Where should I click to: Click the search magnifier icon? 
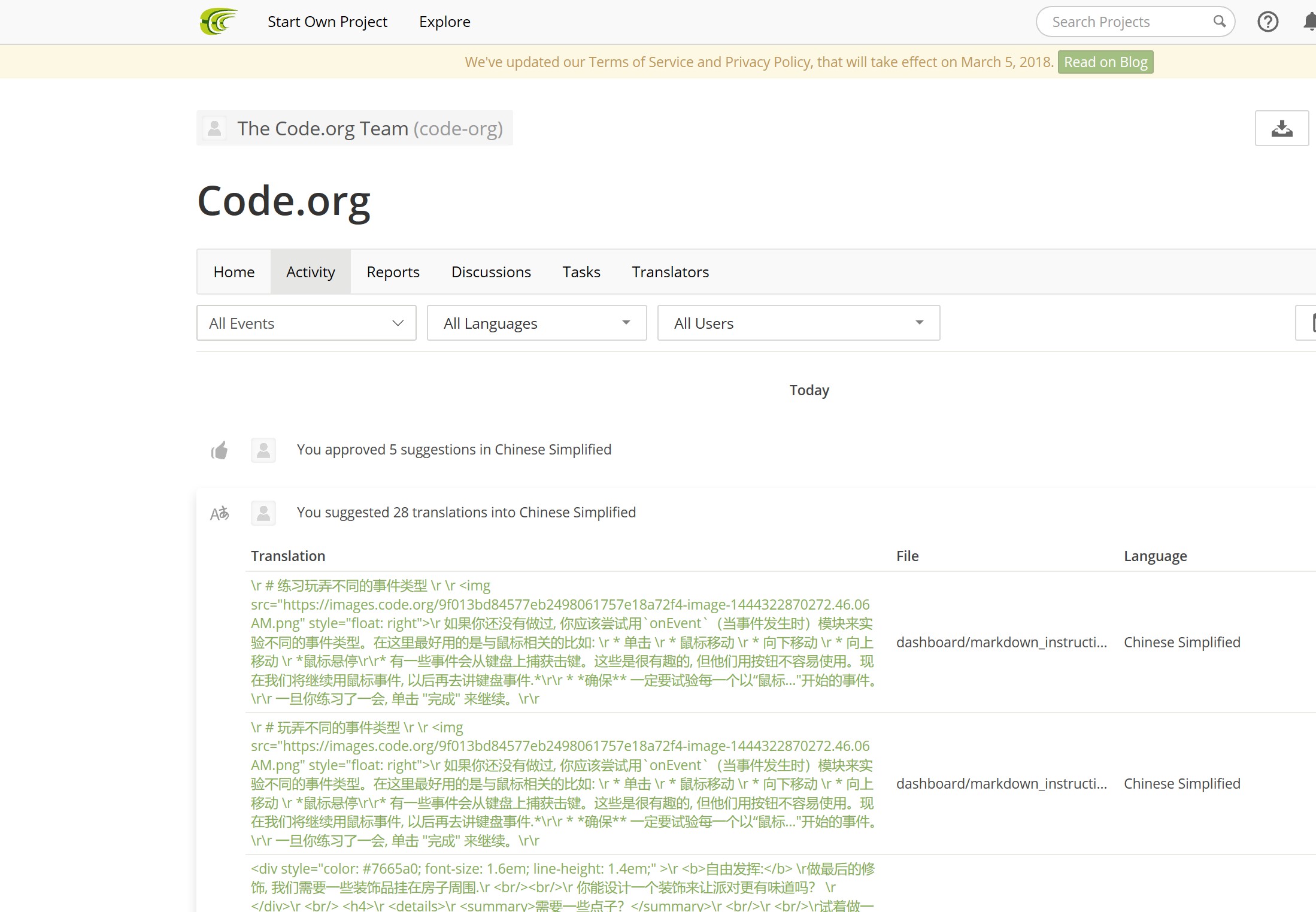tap(1219, 22)
